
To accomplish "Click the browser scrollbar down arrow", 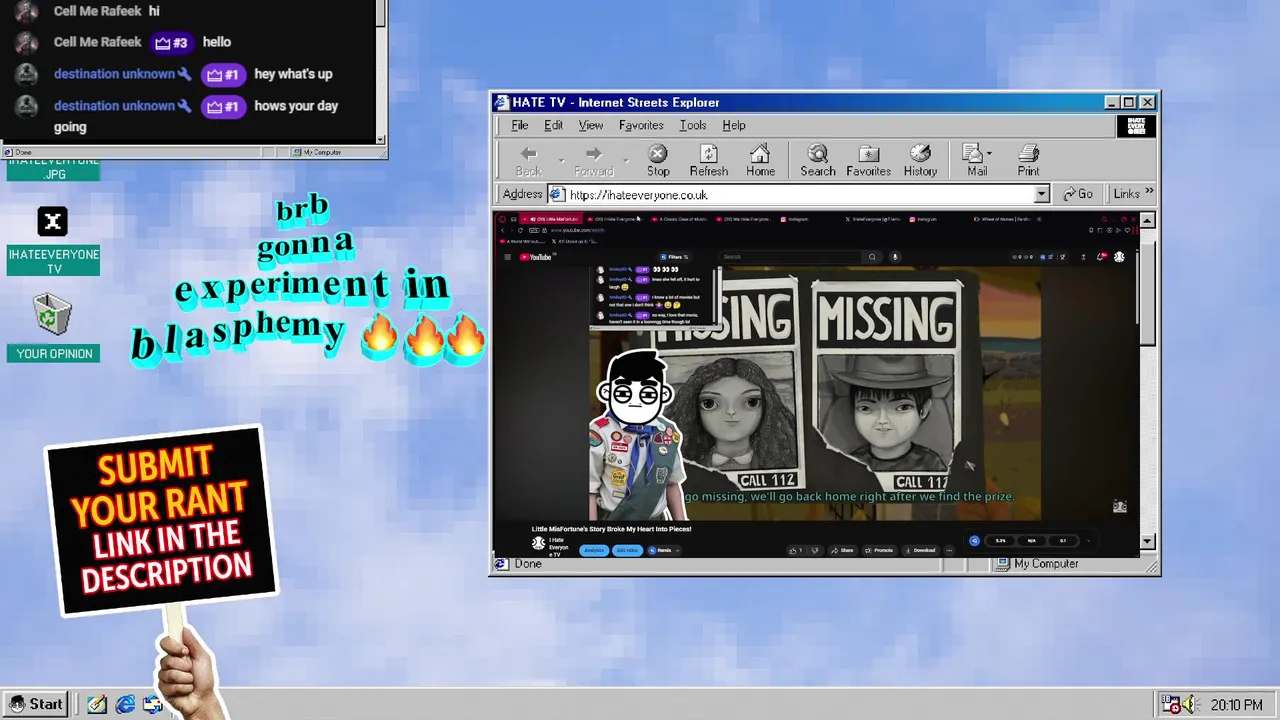I will pos(1147,541).
